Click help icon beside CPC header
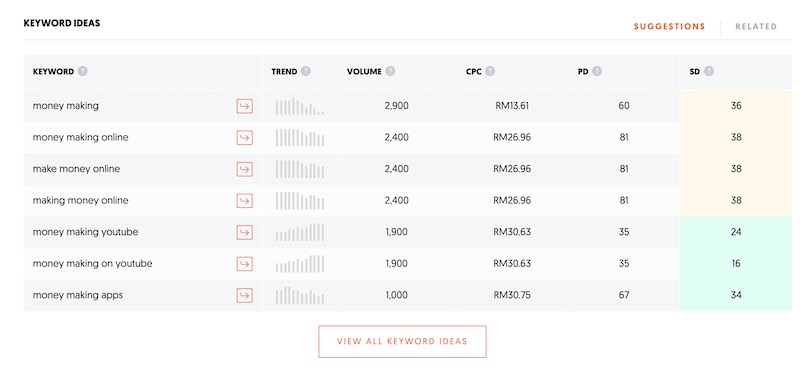Viewport: 800px width, 378px height. pyautogui.click(x=490, y=71)
